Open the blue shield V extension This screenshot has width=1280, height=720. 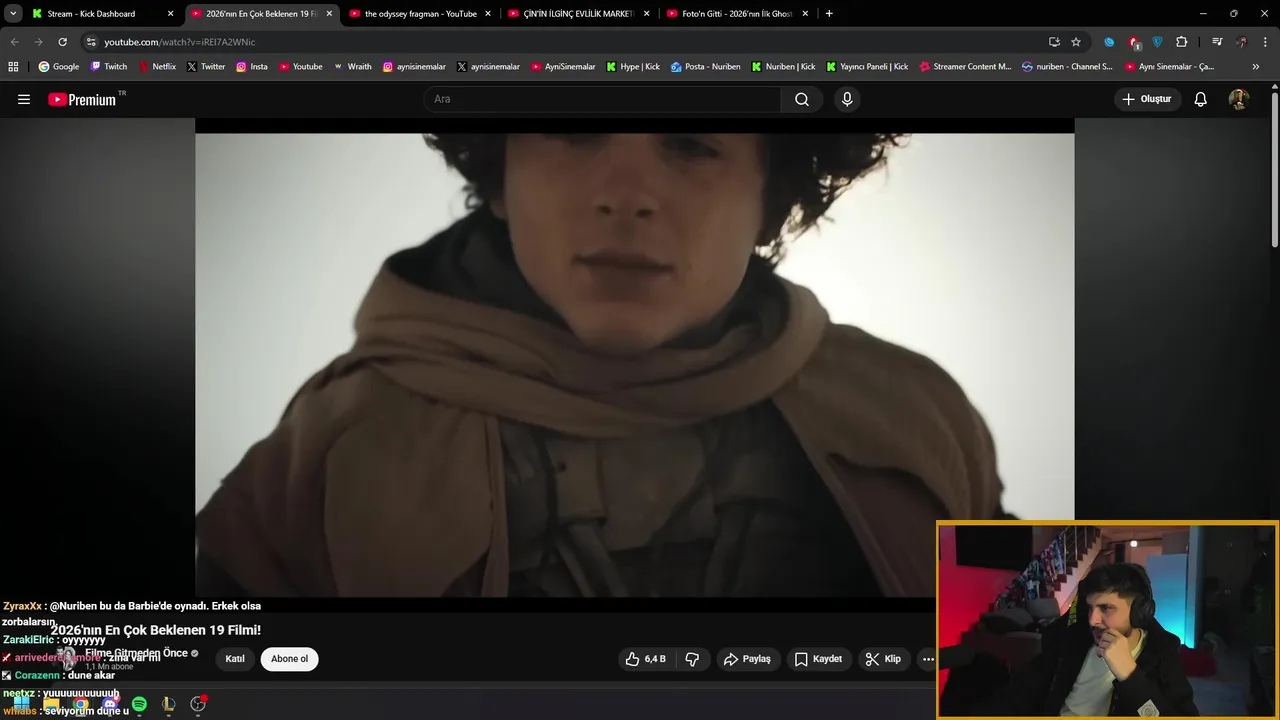1158,42
